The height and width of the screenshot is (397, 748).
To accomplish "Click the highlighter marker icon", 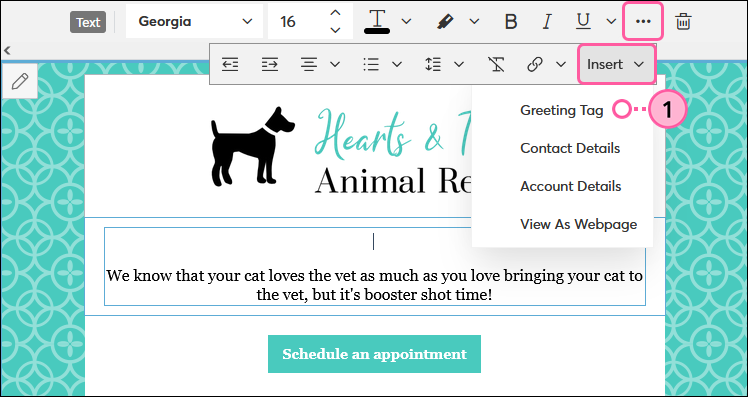I will pos(445,21).
